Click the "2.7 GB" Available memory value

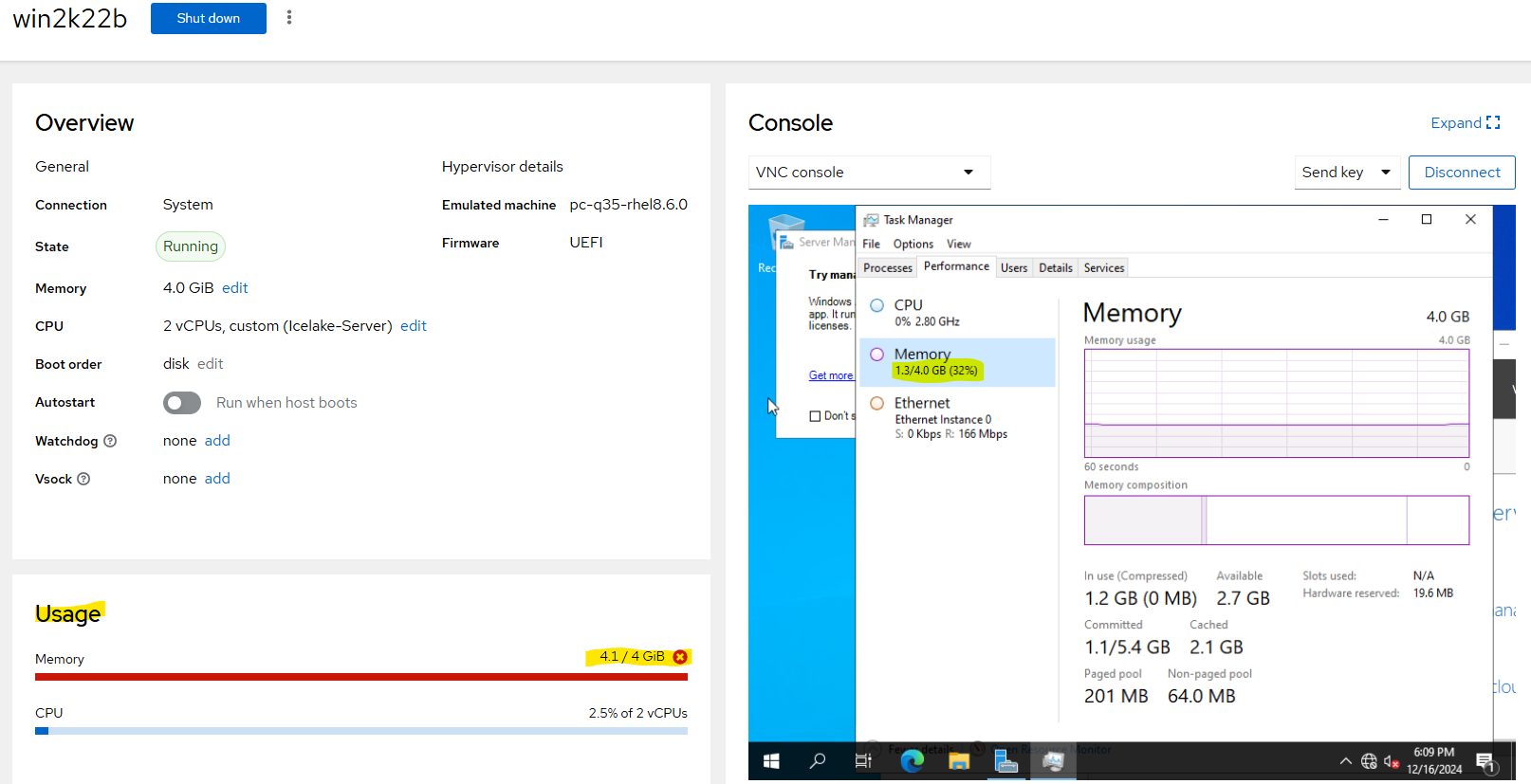click(x=1244, y=598)
